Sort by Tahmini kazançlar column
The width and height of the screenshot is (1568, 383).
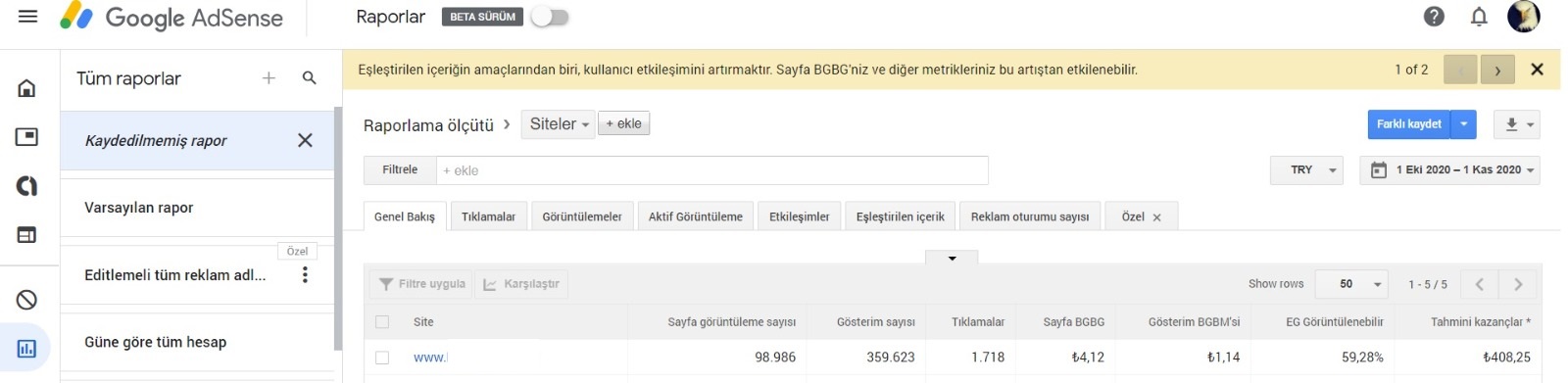(1480, 321)
